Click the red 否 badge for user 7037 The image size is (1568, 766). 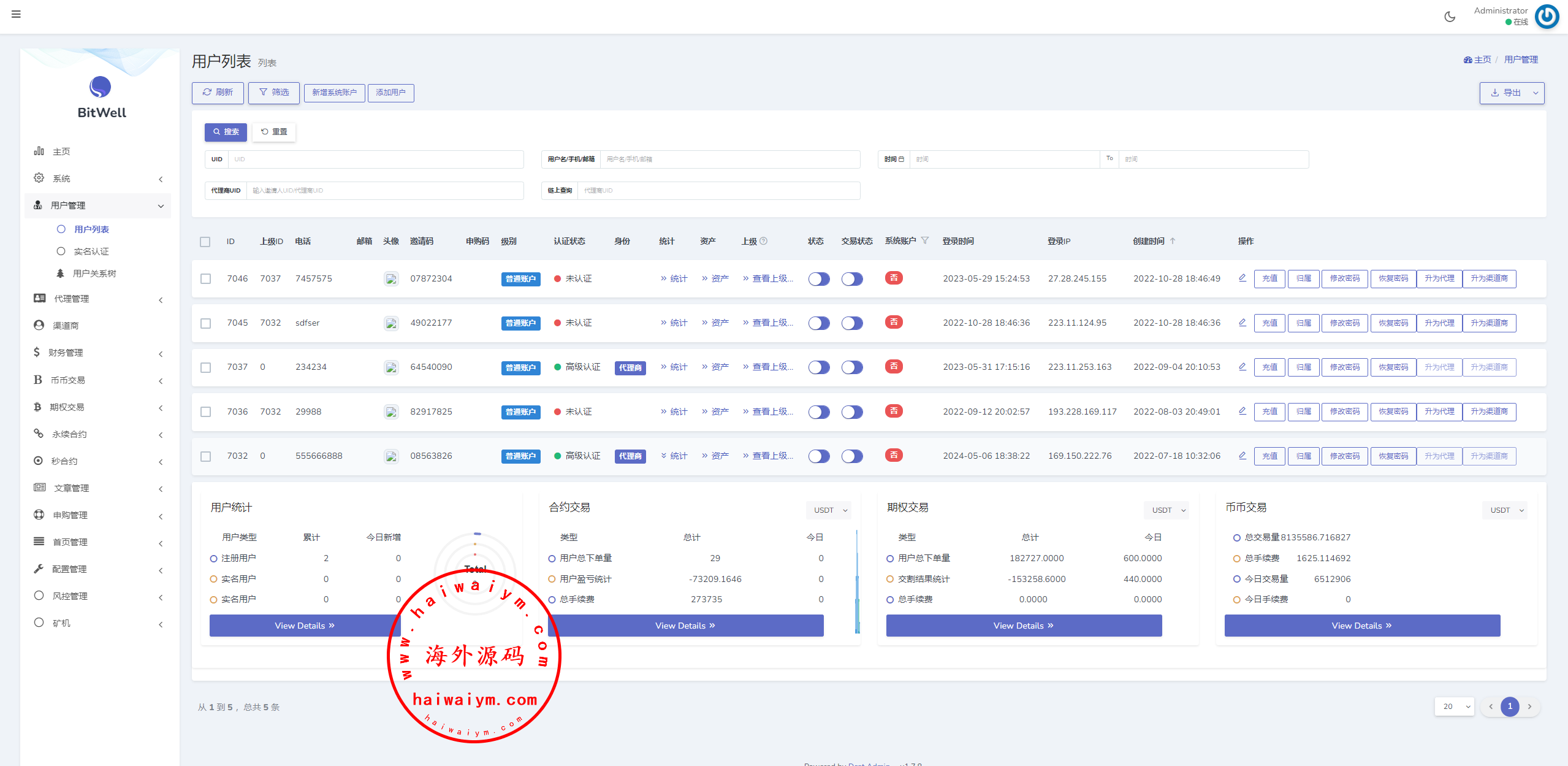coord(894,367)
